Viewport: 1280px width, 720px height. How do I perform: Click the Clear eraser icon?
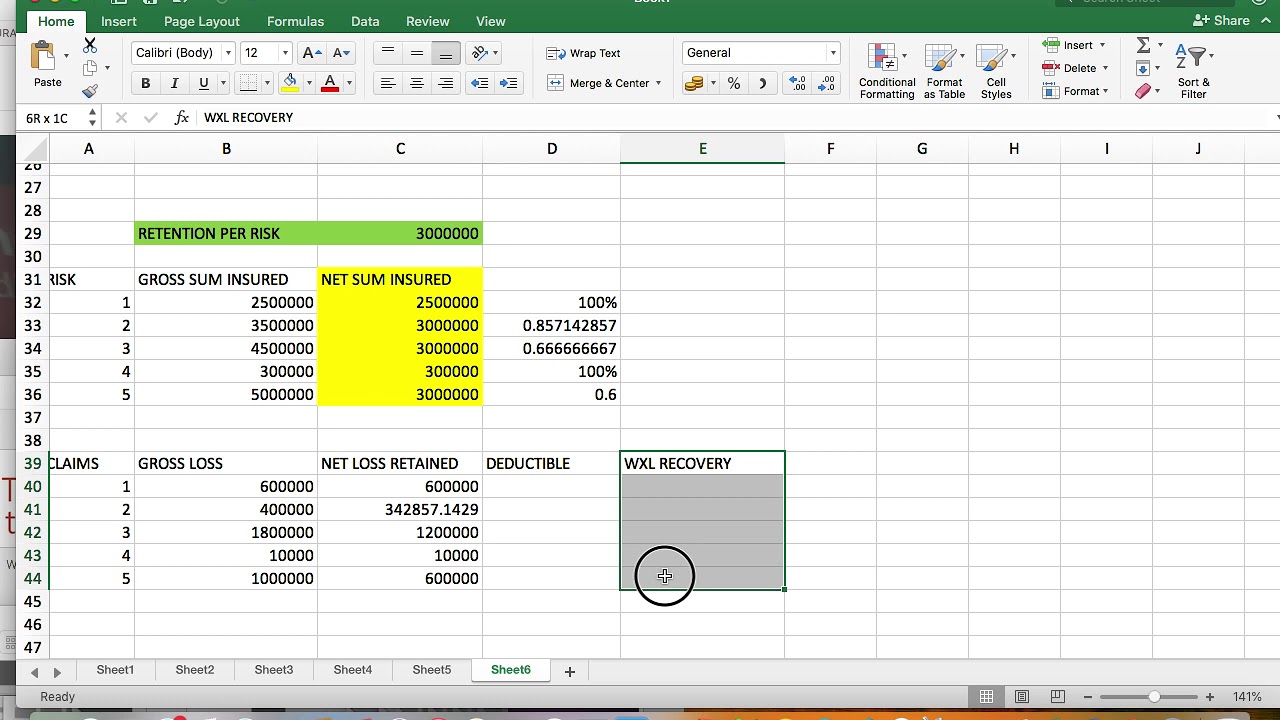pyautogui.click(x=1143, y=91)
